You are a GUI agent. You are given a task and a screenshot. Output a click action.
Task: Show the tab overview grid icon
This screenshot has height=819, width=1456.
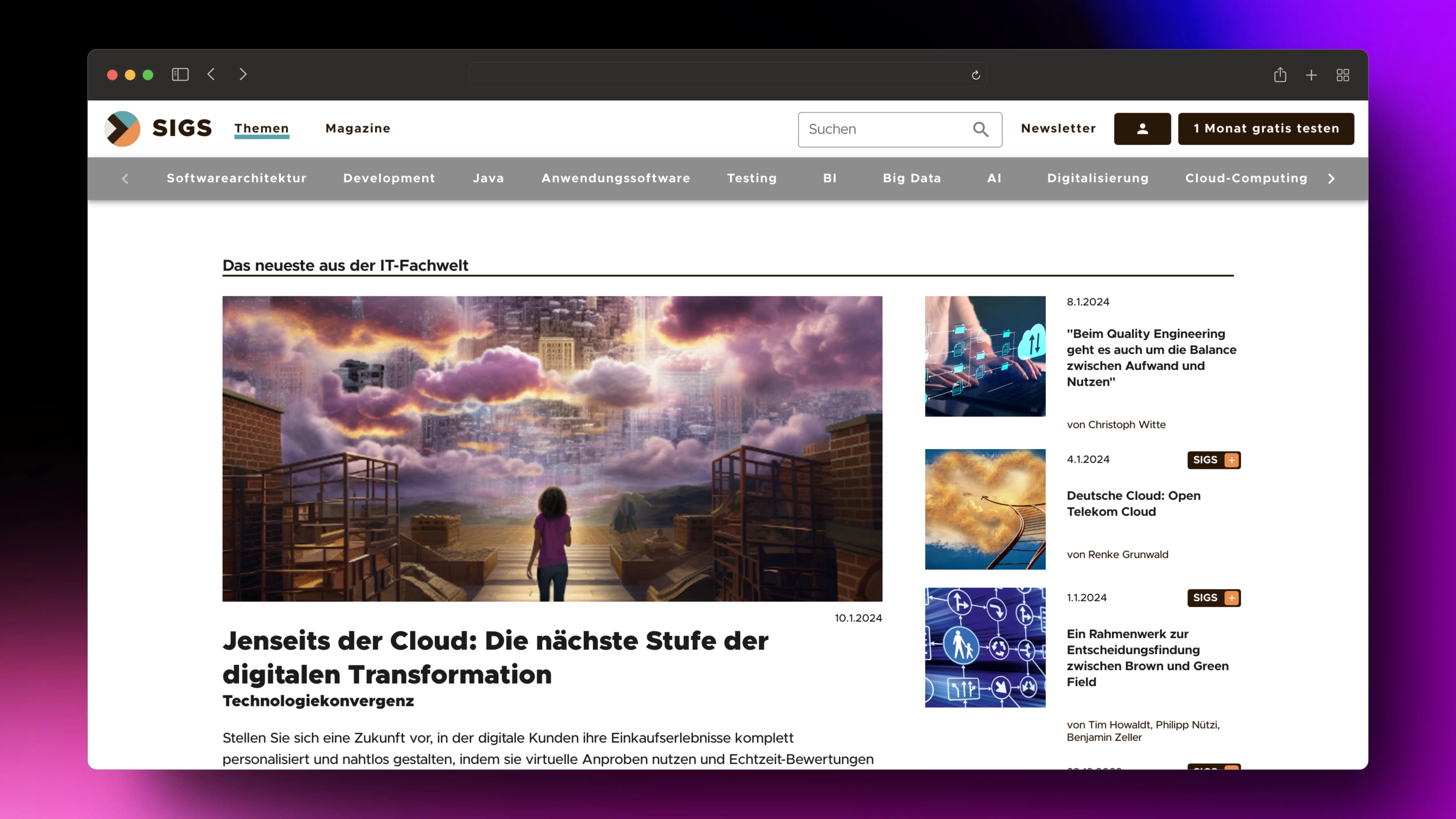tap(1343, 75)
